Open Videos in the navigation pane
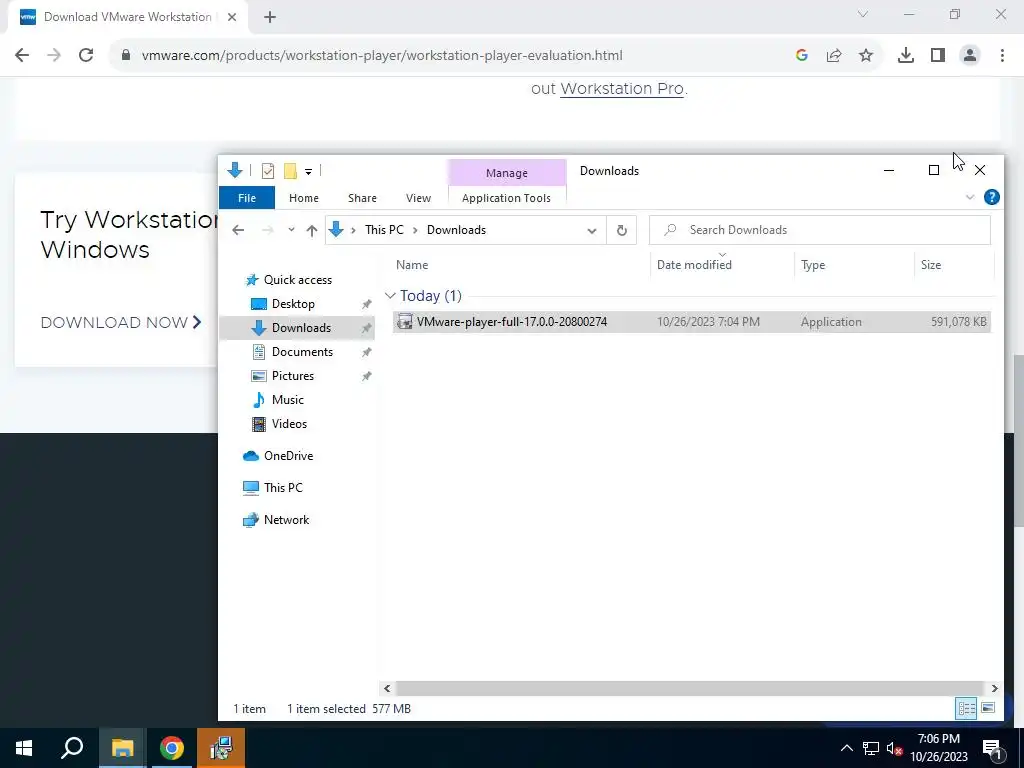This screenshot has height=768, width=1024. click(289, 424)
